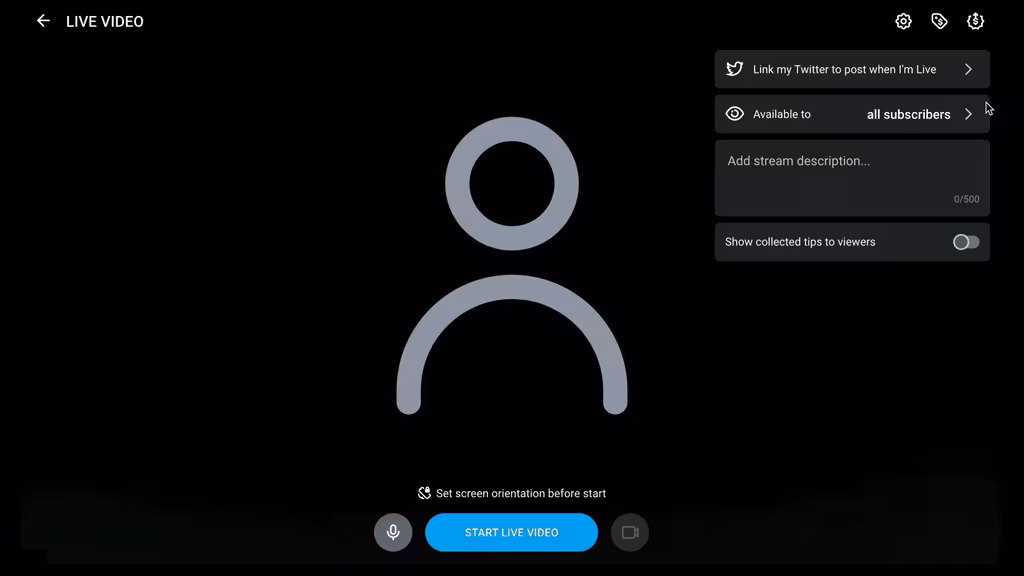Toggle the camera button
Viewport: 1024px width, 576px height.
tap(630, 532)
